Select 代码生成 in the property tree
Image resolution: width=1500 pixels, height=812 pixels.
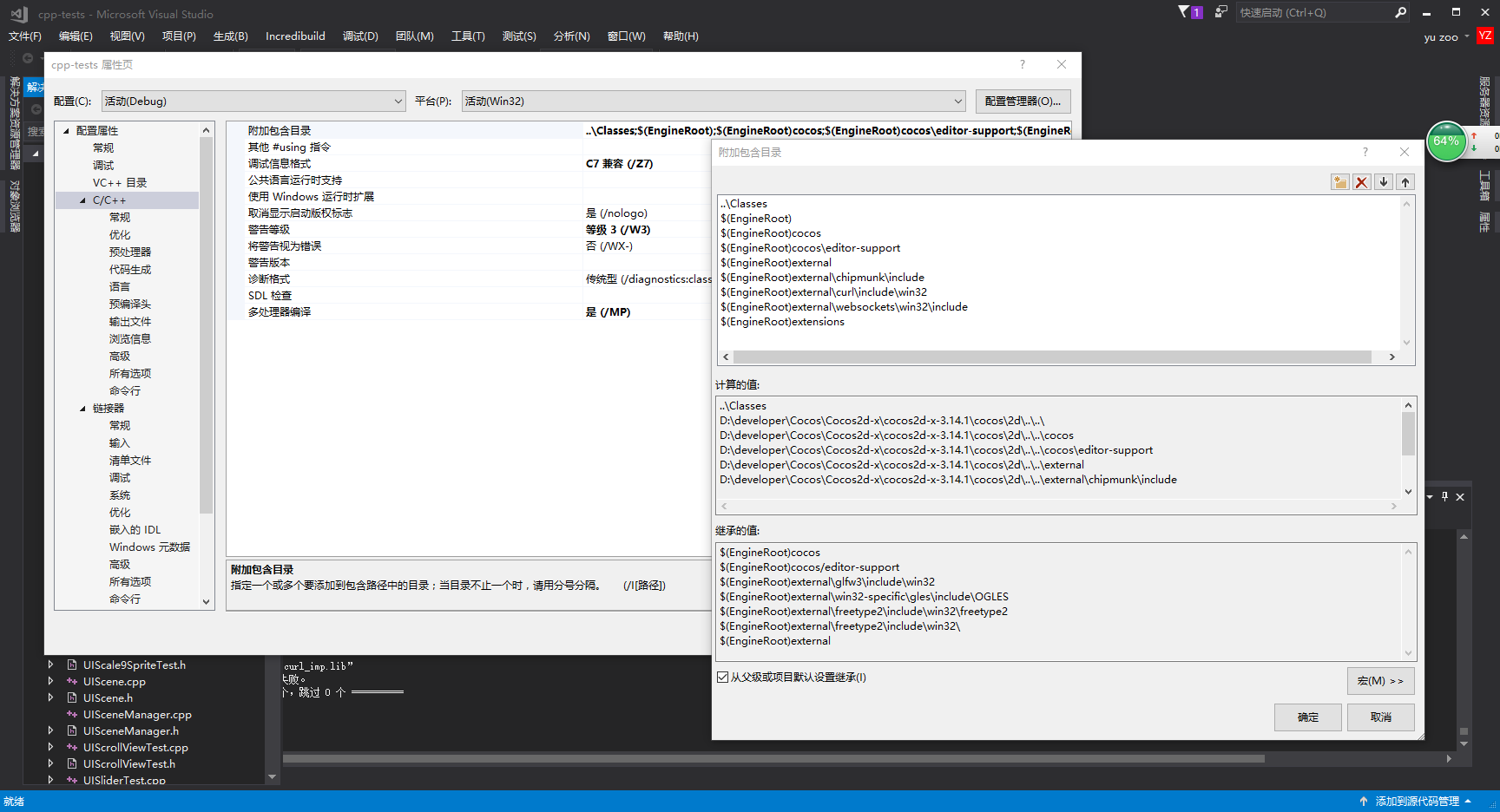click(130, 270)
